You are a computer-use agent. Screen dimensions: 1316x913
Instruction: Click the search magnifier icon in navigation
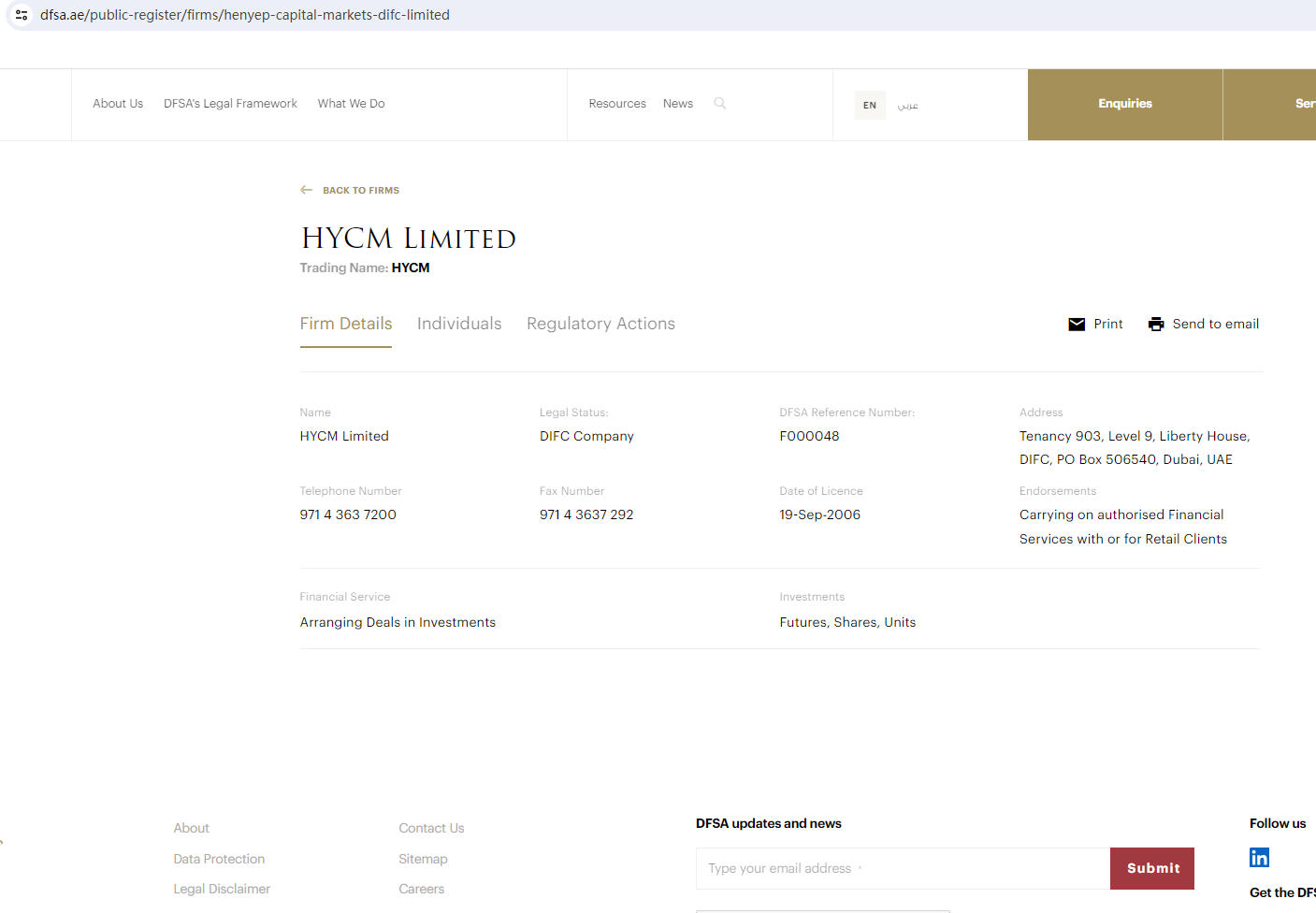pyautogui.click(x=720, y=104)
